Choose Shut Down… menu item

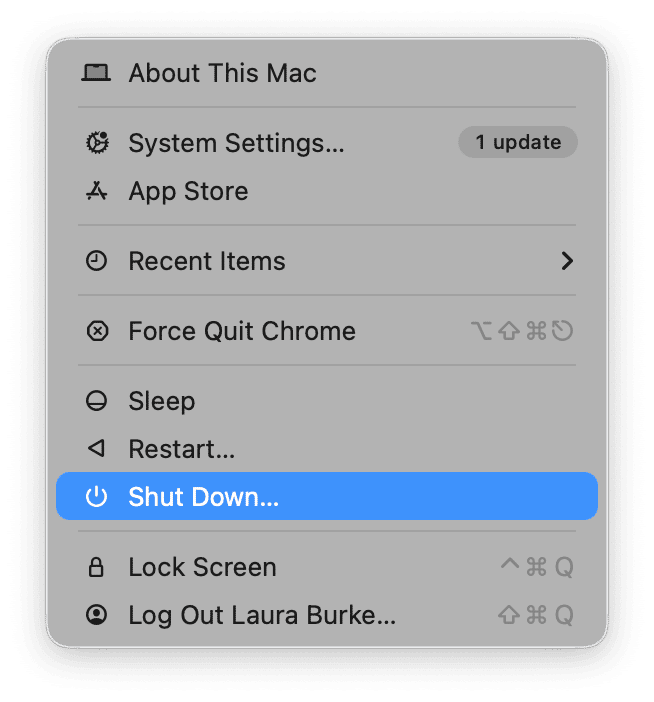204,497
